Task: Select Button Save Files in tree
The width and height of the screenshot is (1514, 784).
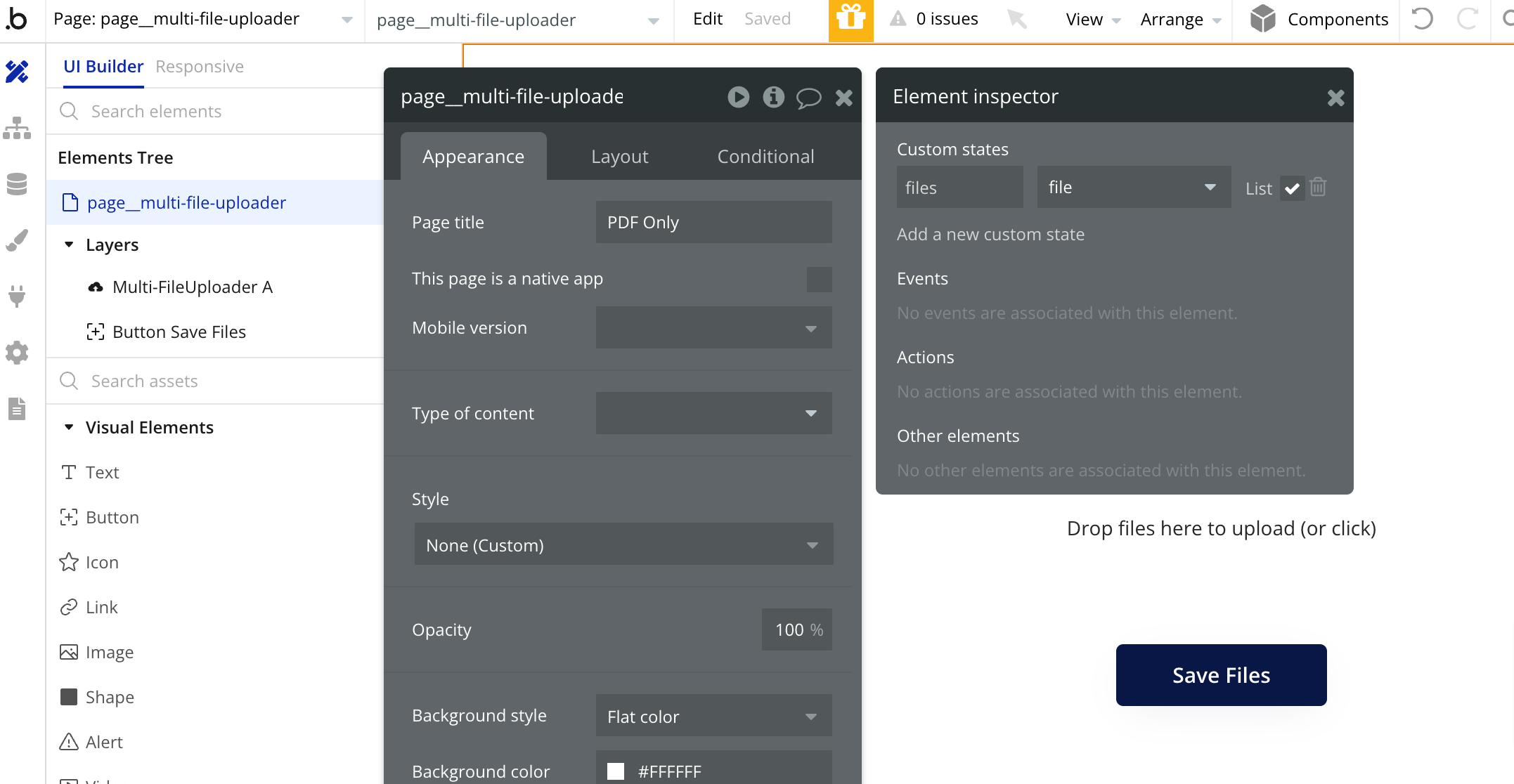Action: tap(179, 332)
